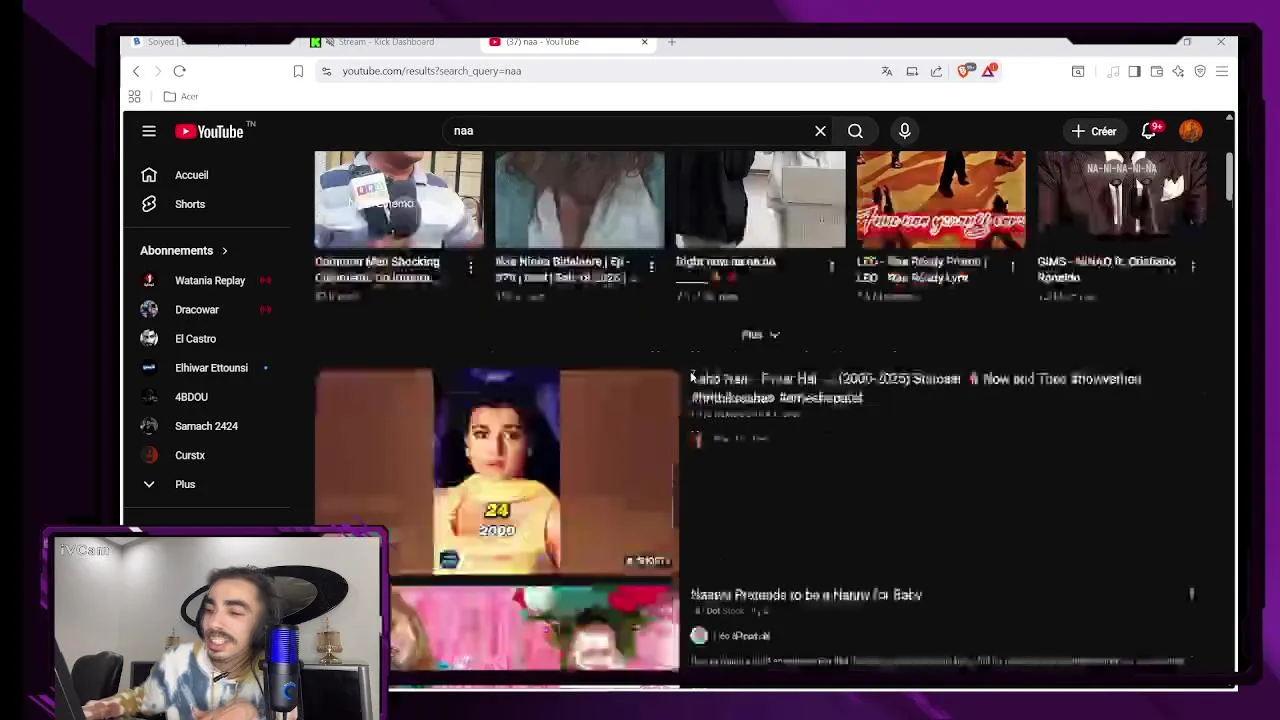Viewport: 1280px width, 720px height.
Task: Switch to the Stream - Kick Dashboard tab
Action: point(386,42)
